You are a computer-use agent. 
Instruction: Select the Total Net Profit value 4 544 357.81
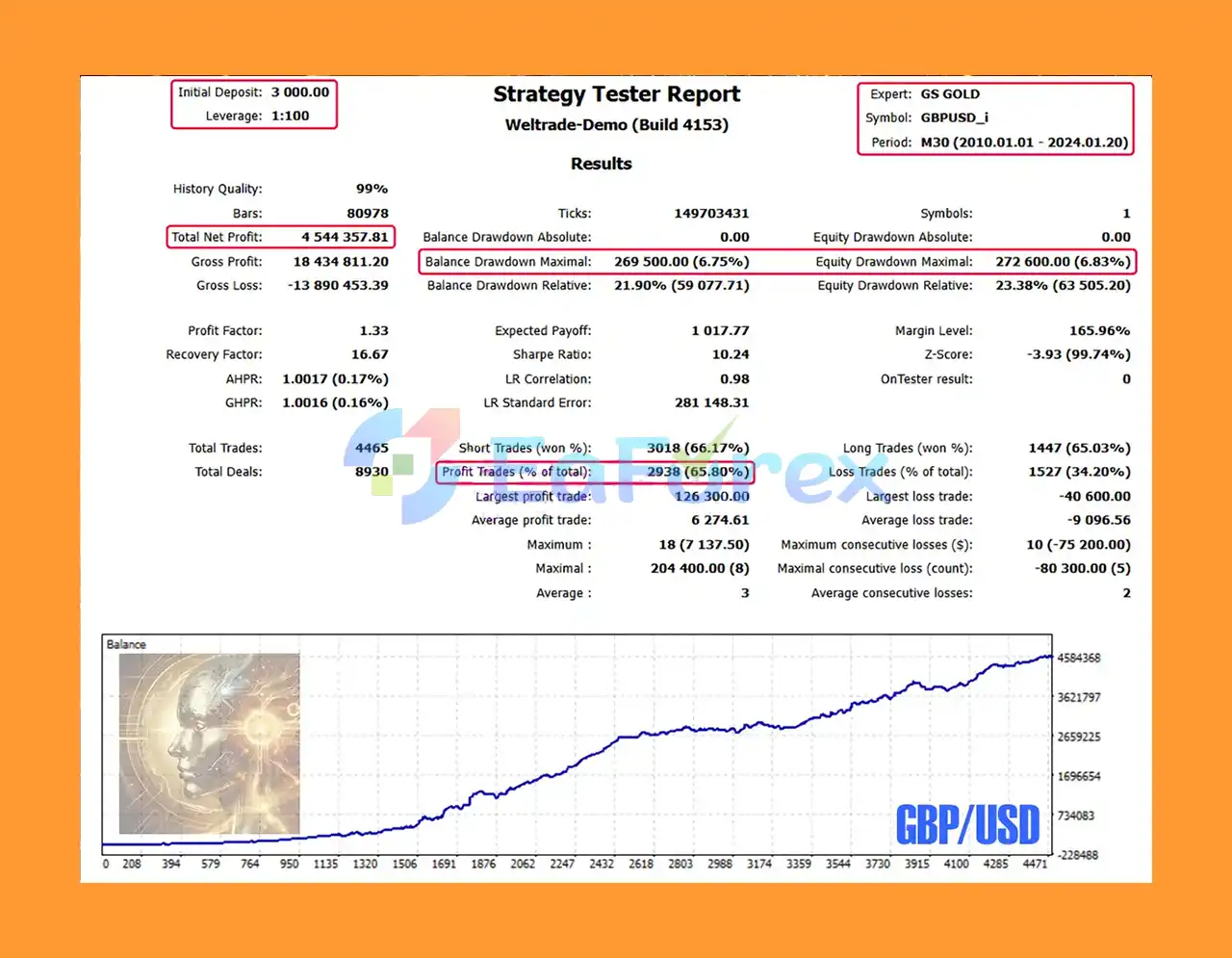click(x=345, y=237)
